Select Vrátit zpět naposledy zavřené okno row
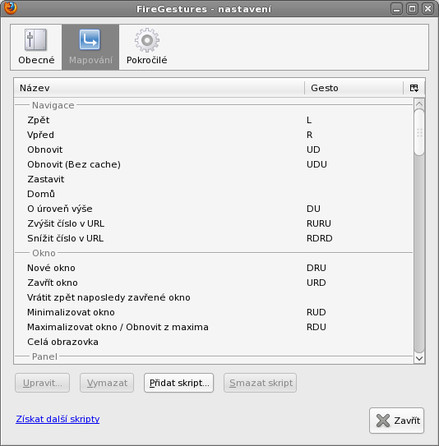The image size is (439, 446). click(213, 297)
